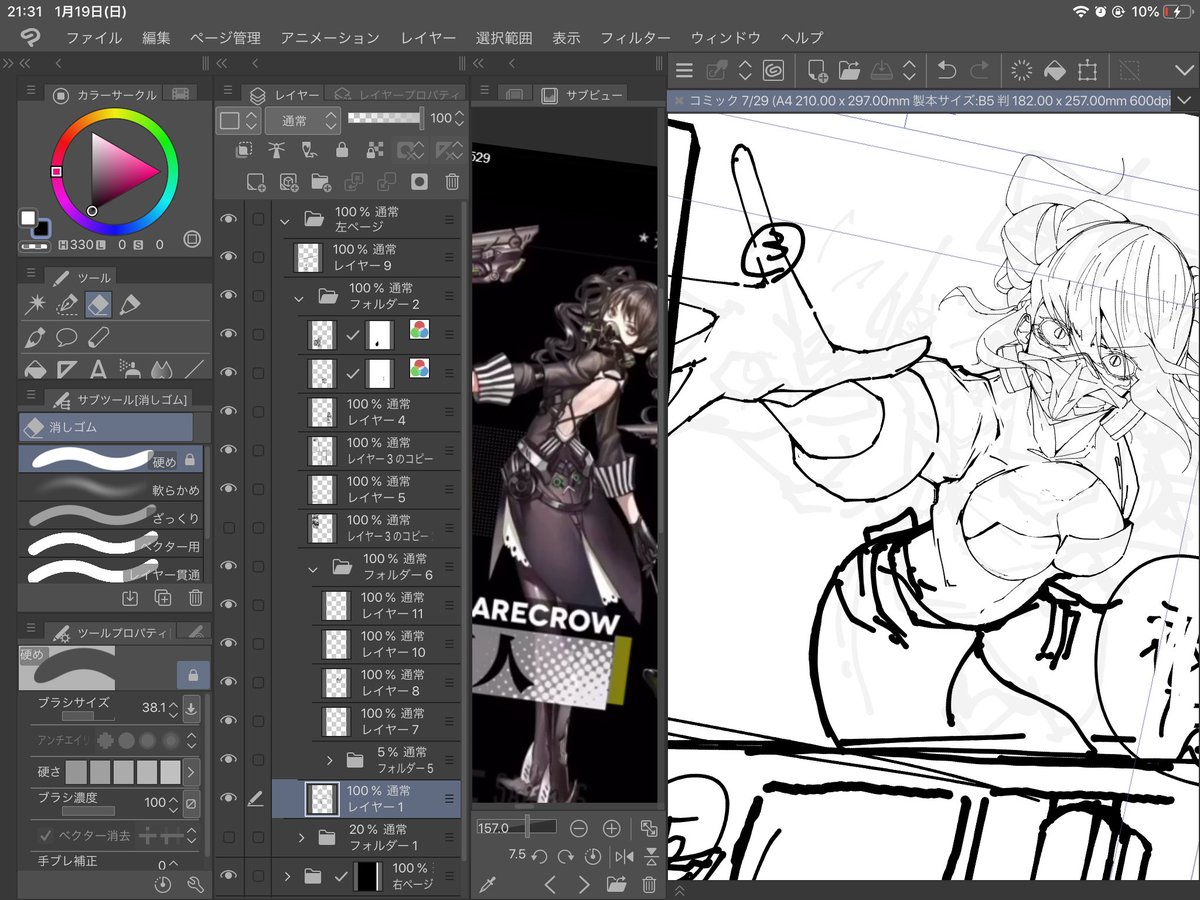Select the レイヤー貫通 eraser sub tool
Screen dimensions: 1200x900
pos(112,574)
